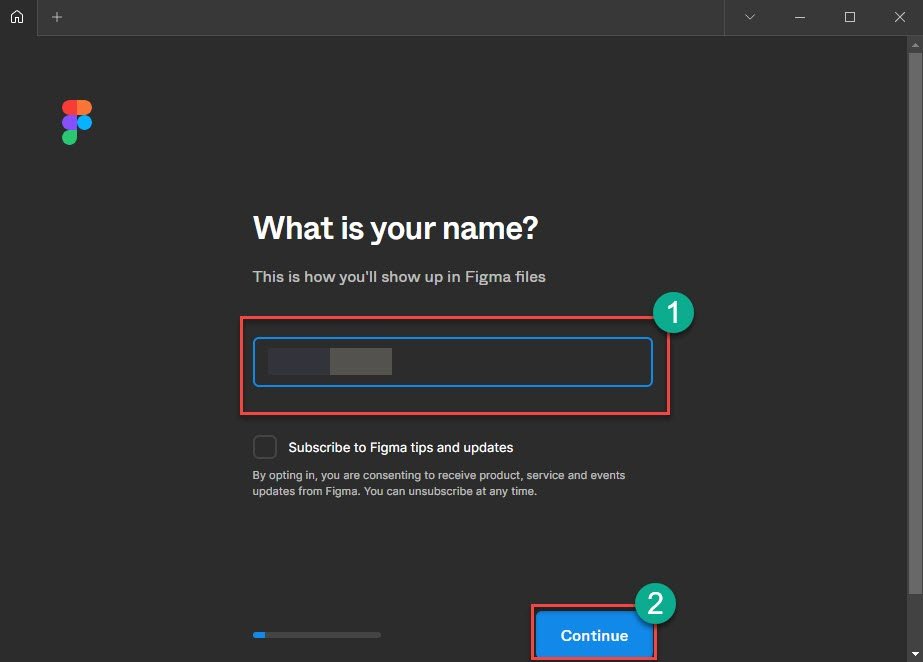Click the vertical scrollbar thumb
This screenshot has width=923, height=662.
[x=915, y=324]
